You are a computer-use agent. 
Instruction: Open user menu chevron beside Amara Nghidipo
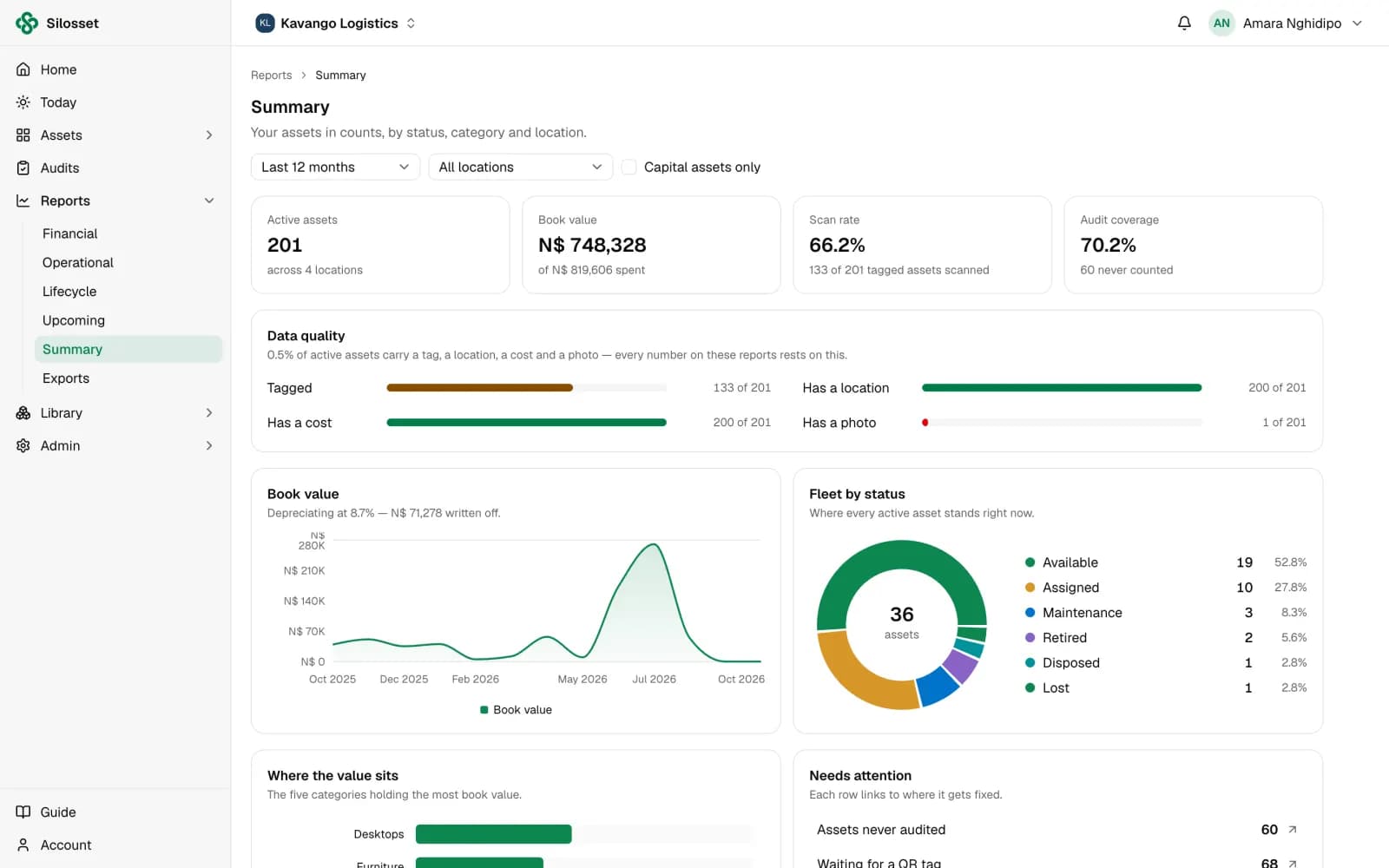tap(1358, 23)
